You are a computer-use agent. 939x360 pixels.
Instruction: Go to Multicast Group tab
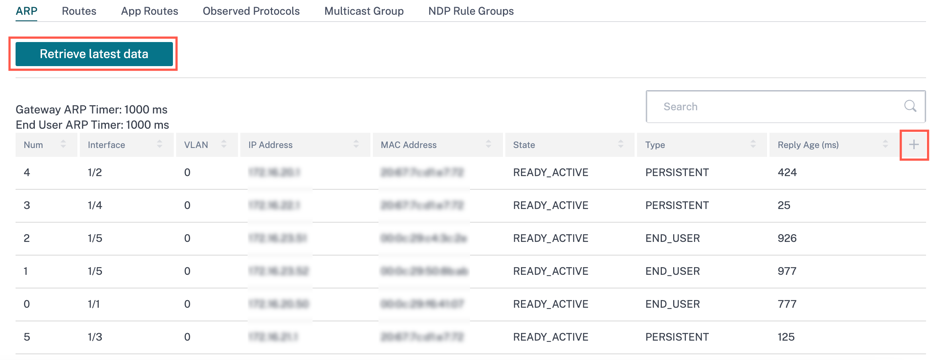(364, 11)
